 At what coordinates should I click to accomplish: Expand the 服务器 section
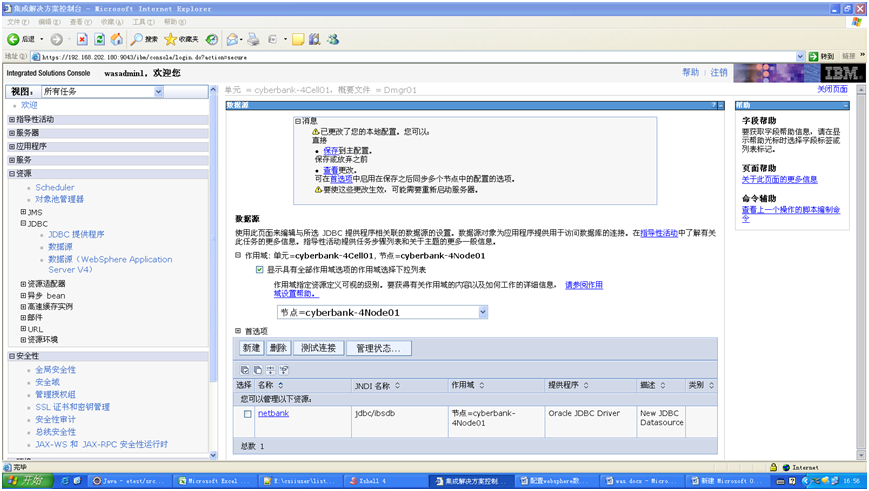tap(12, 133)
